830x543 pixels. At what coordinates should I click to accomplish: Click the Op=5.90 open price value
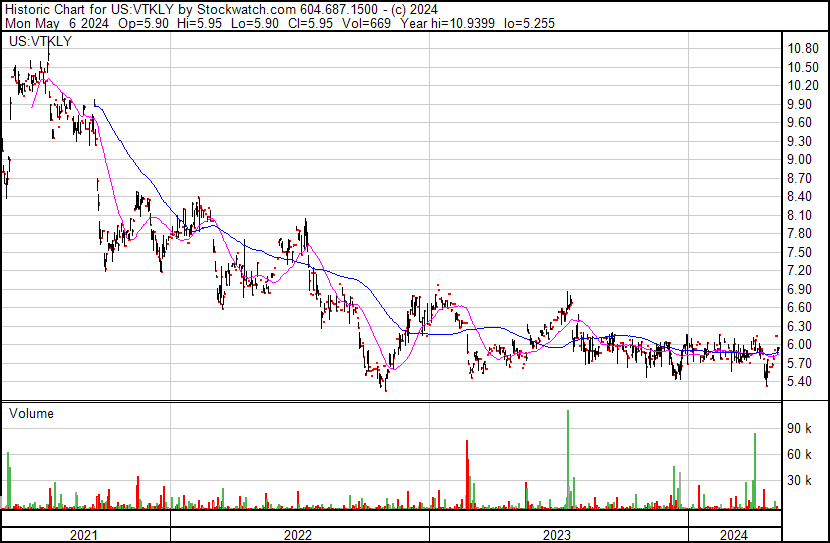click(143, 23)
